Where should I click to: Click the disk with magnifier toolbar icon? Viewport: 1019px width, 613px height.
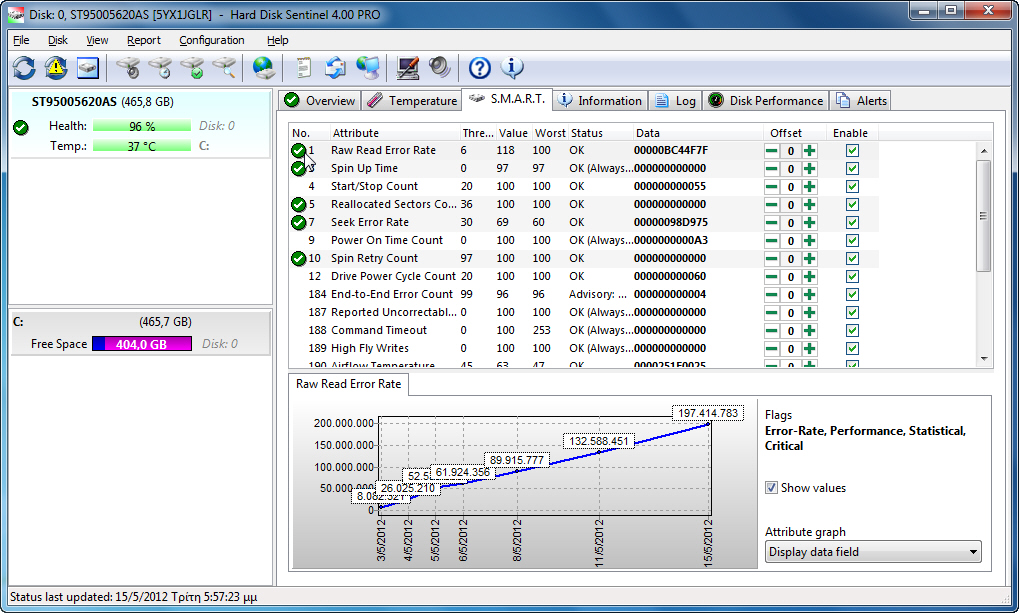click(224, 68)
